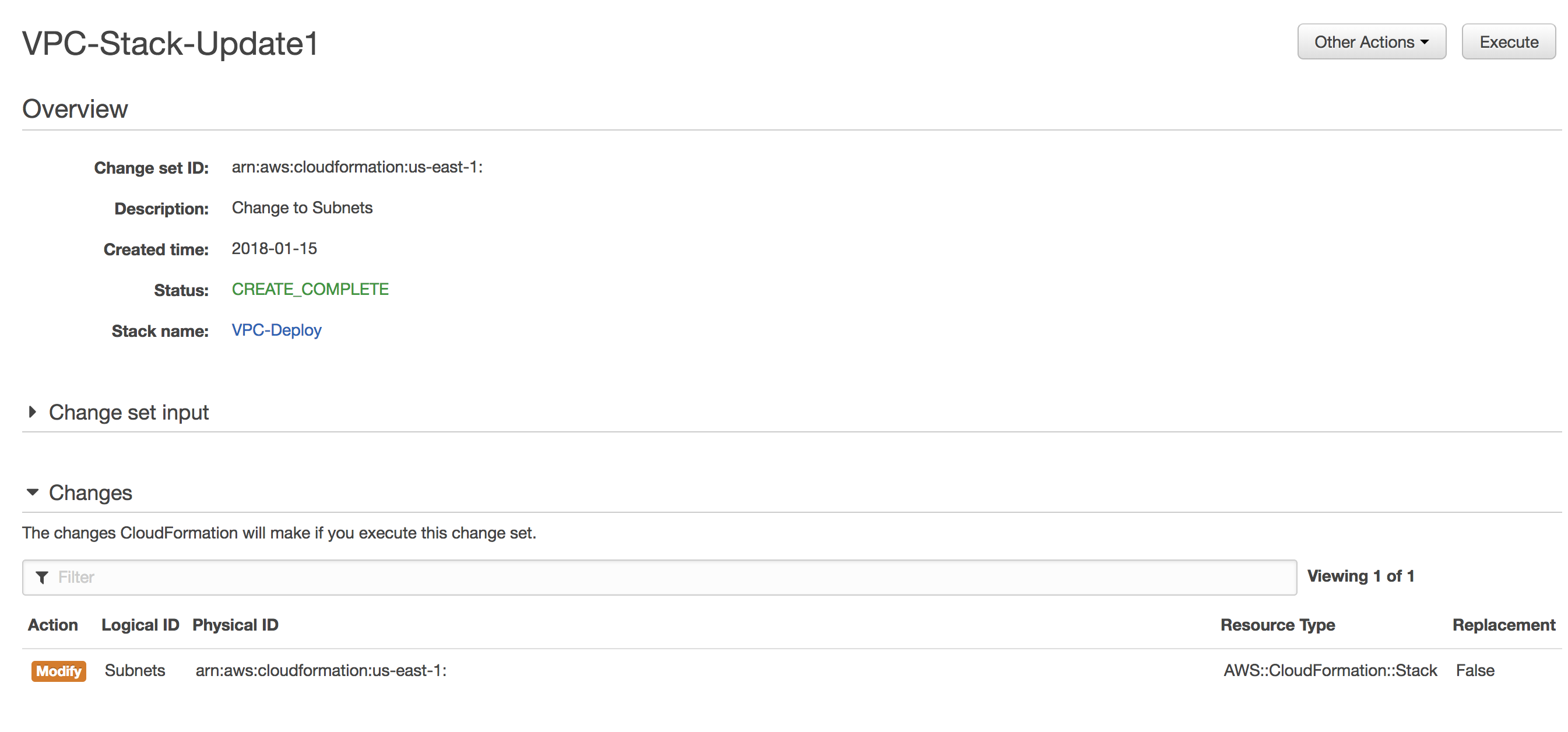
Task: Click the funnel filter icon
Action: (42, 577)
